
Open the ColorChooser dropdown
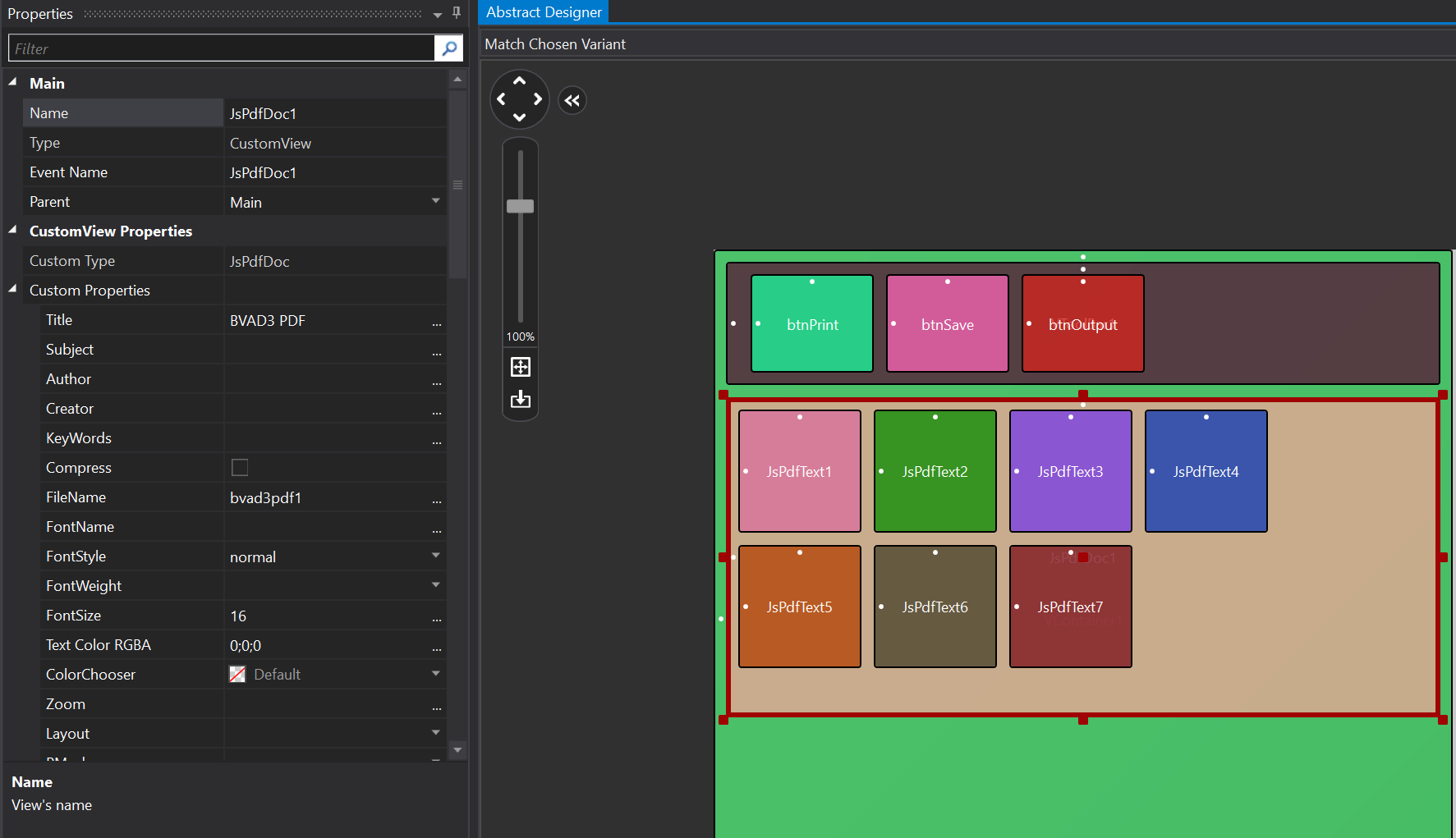tap(435, 675)
